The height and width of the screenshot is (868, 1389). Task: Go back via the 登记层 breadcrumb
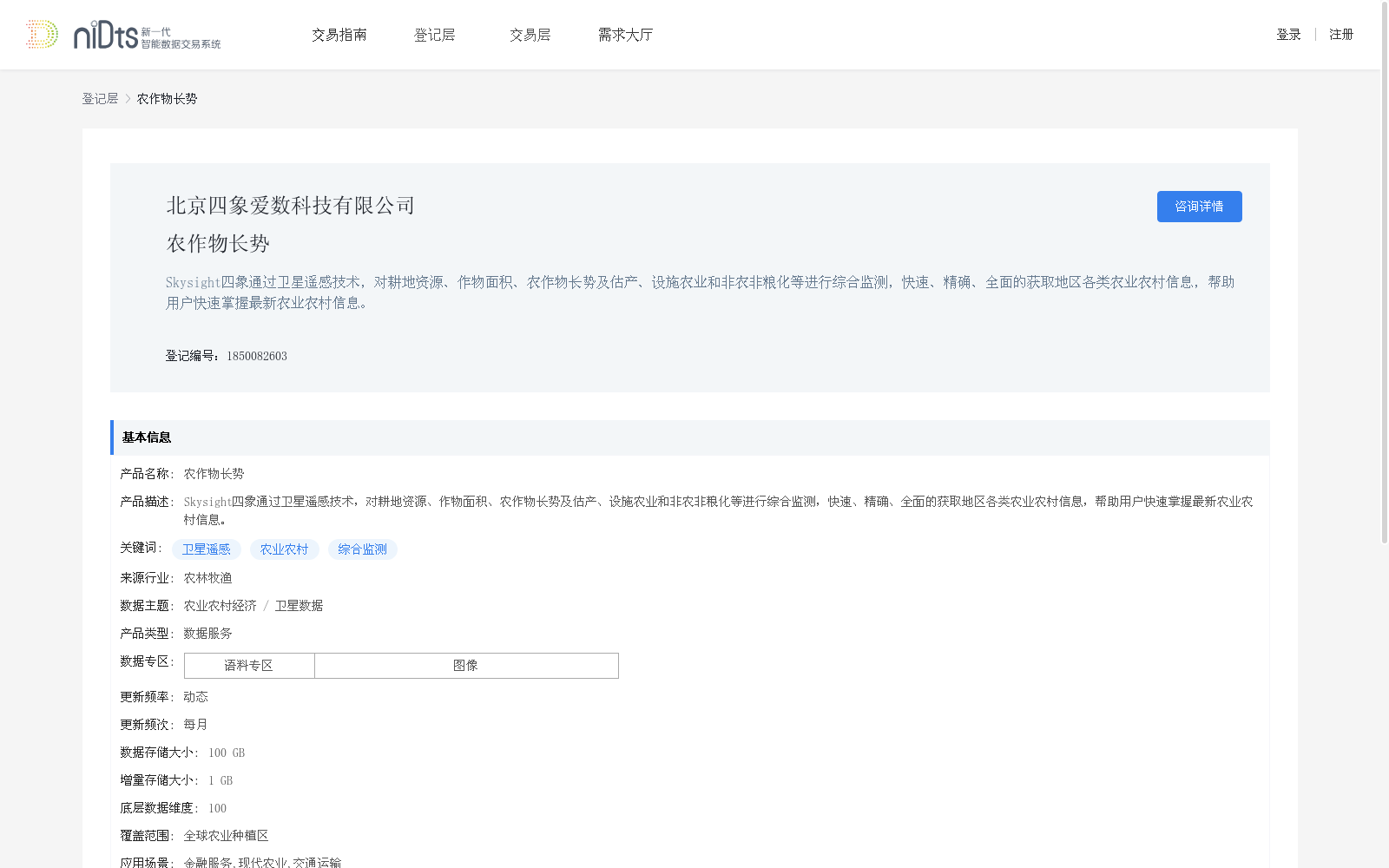coord(100,99)
